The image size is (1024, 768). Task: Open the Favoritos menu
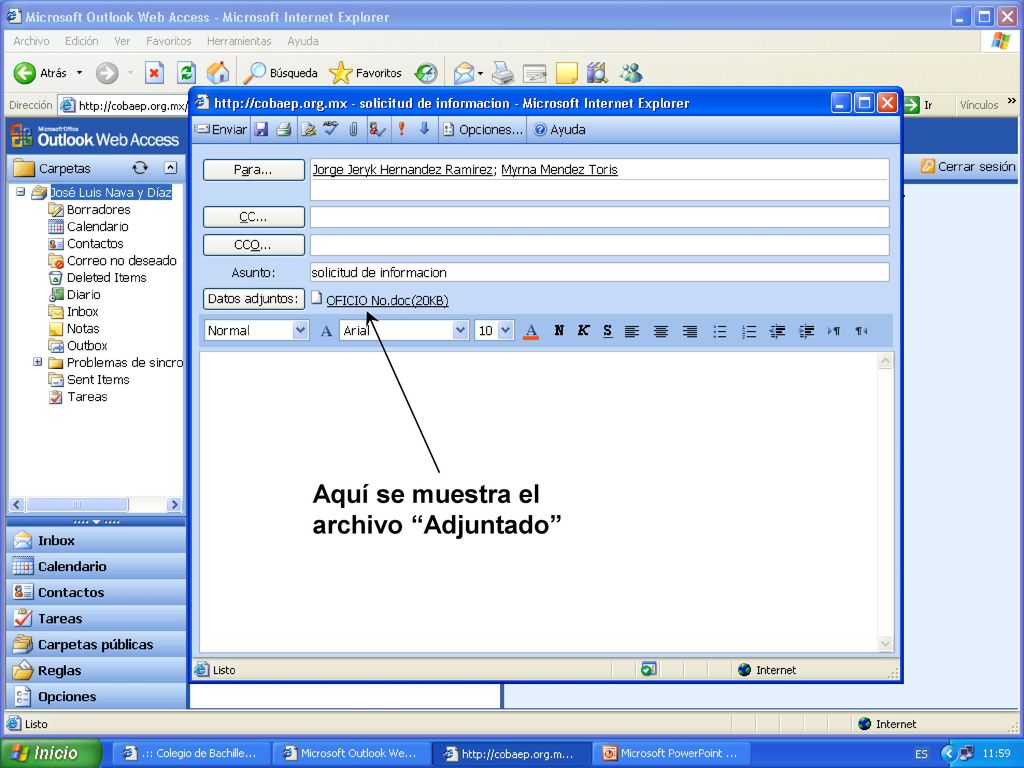[x=168, y=40]
